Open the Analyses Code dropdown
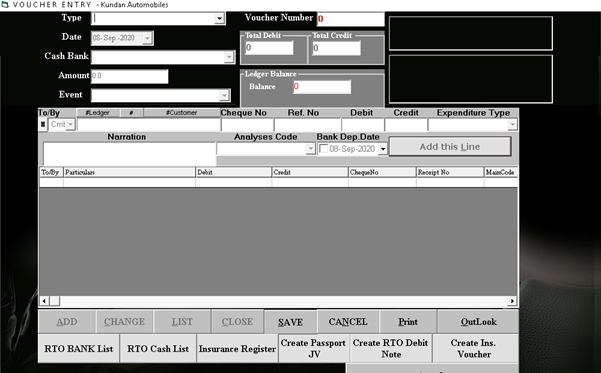This screenshot has height=373, width=601. coord(310,149)
